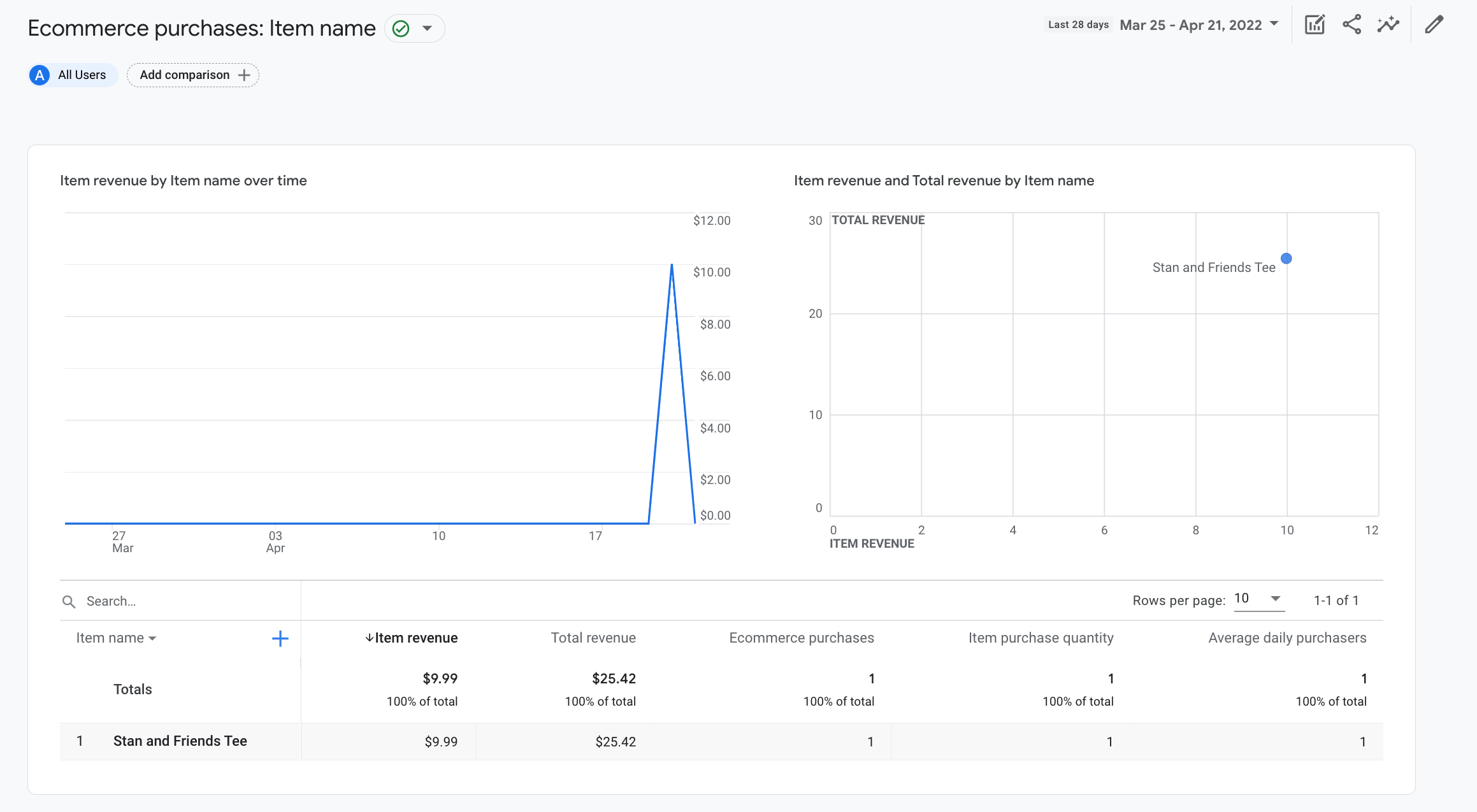
Task: Click Add comparison button
Action: pos(193,75)
